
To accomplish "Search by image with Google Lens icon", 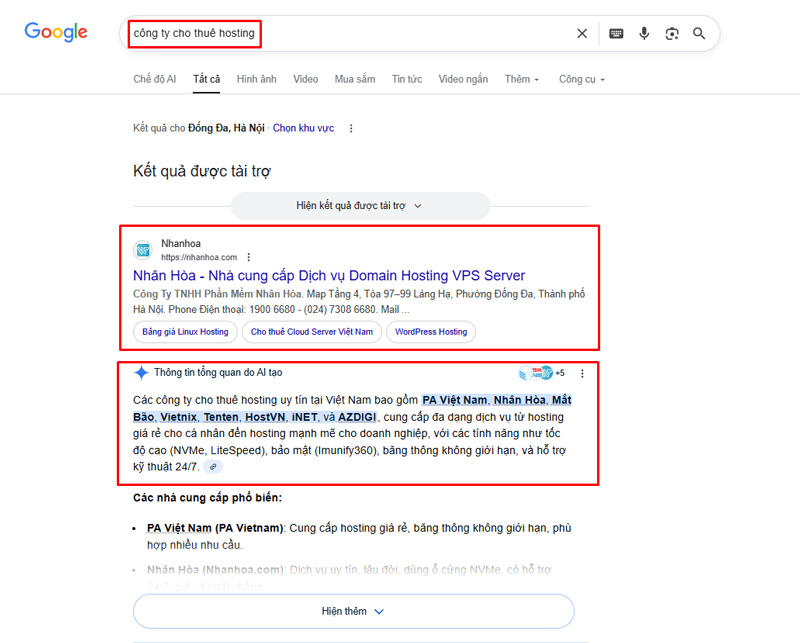I will coord(671,33).
